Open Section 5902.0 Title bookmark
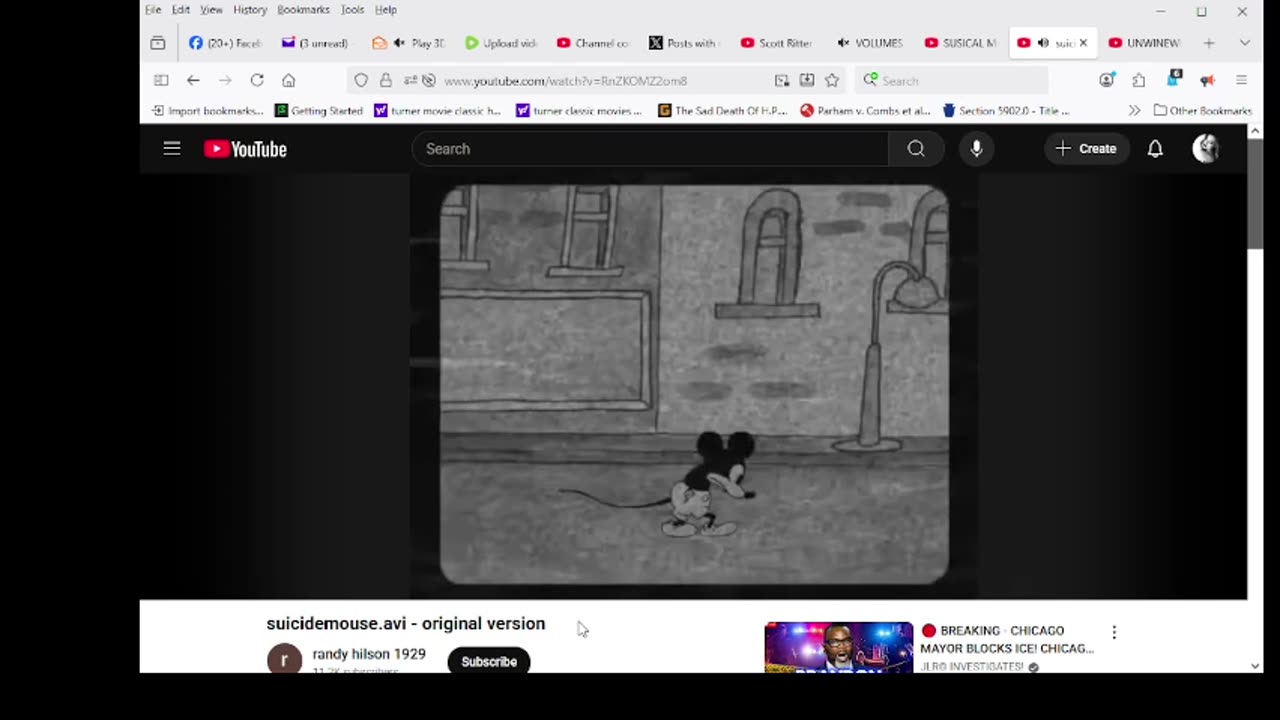 (x=1006, y=111)
